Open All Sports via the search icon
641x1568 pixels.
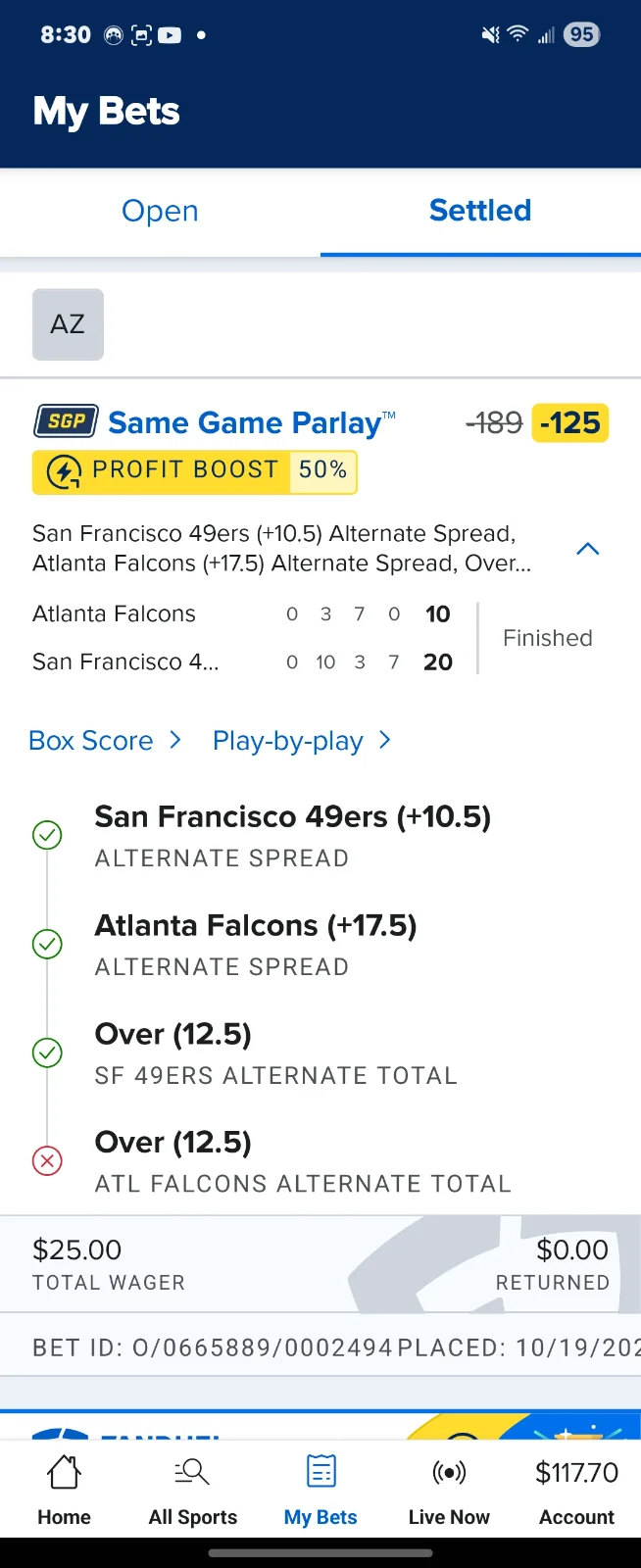[x=191, y=1472]
